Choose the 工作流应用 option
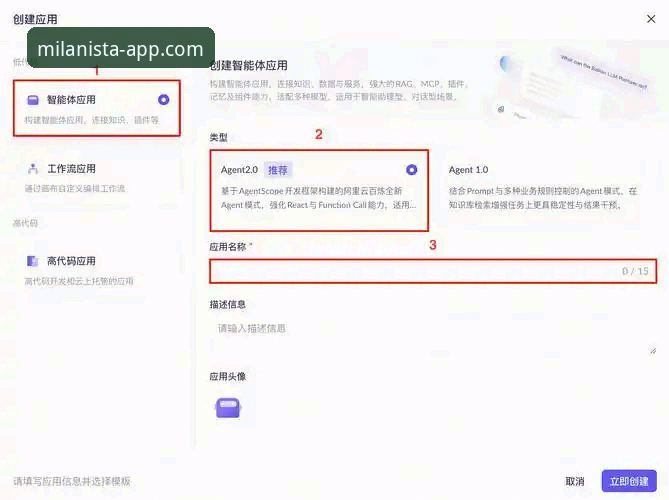Image resolution: width=669 pixels, height=500 pixels. pos(96,177)
